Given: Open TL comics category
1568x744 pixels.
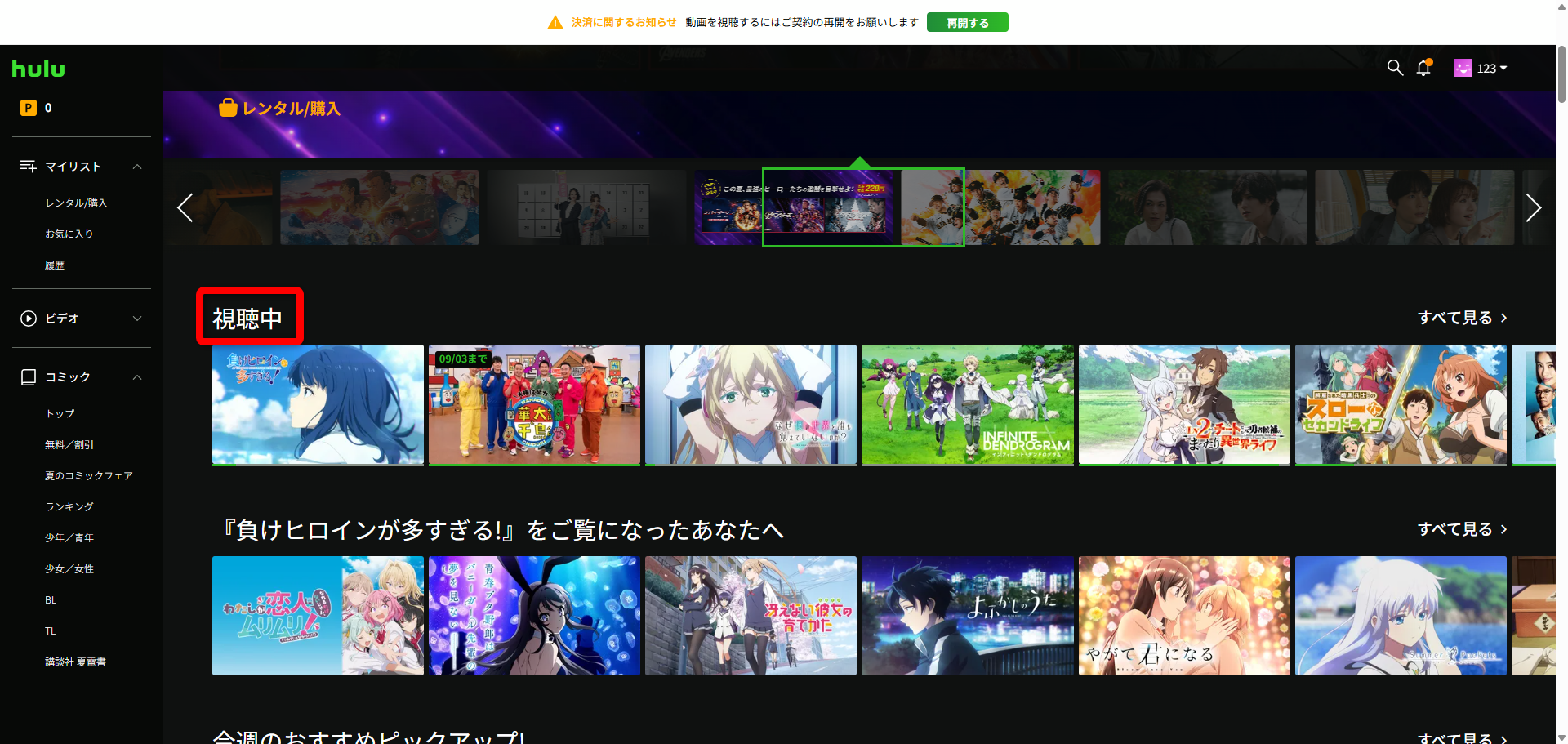Looking at the screenshot, I should pos(51,631).
